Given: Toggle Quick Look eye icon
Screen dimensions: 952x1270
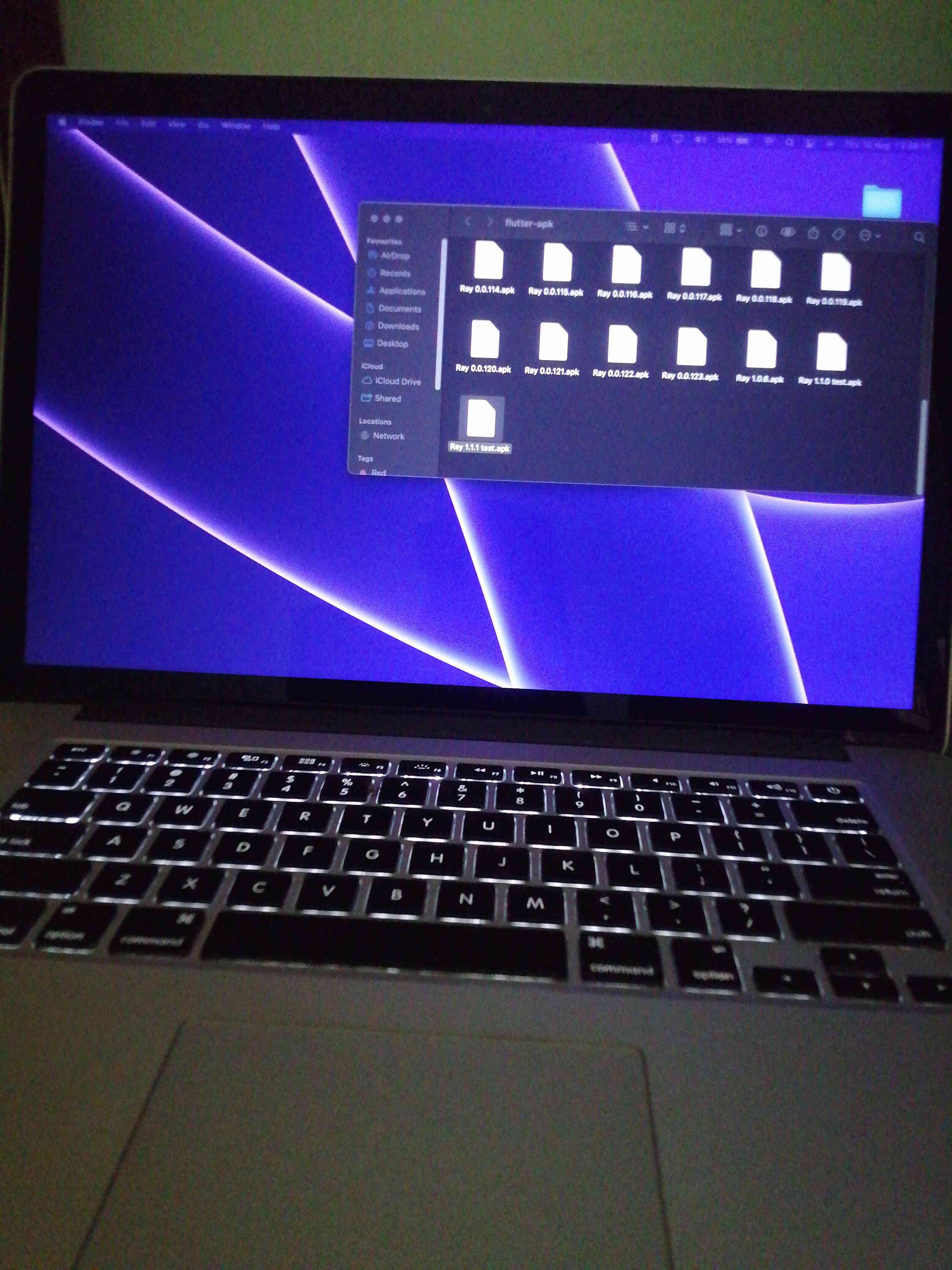Looking at the screenshot, I should click(x=788, y=232).
